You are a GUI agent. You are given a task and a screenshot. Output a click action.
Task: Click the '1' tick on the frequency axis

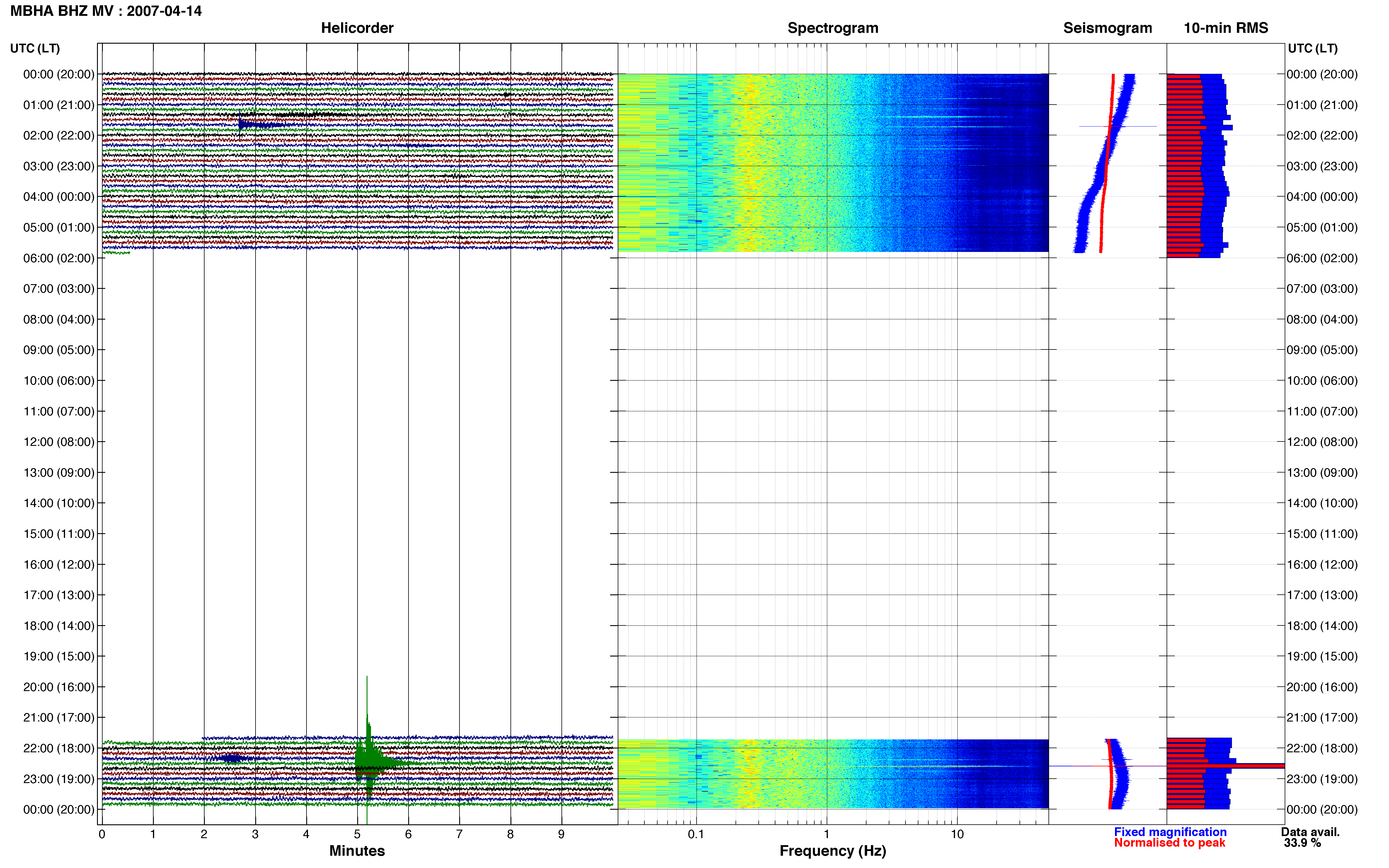(826, 834)
